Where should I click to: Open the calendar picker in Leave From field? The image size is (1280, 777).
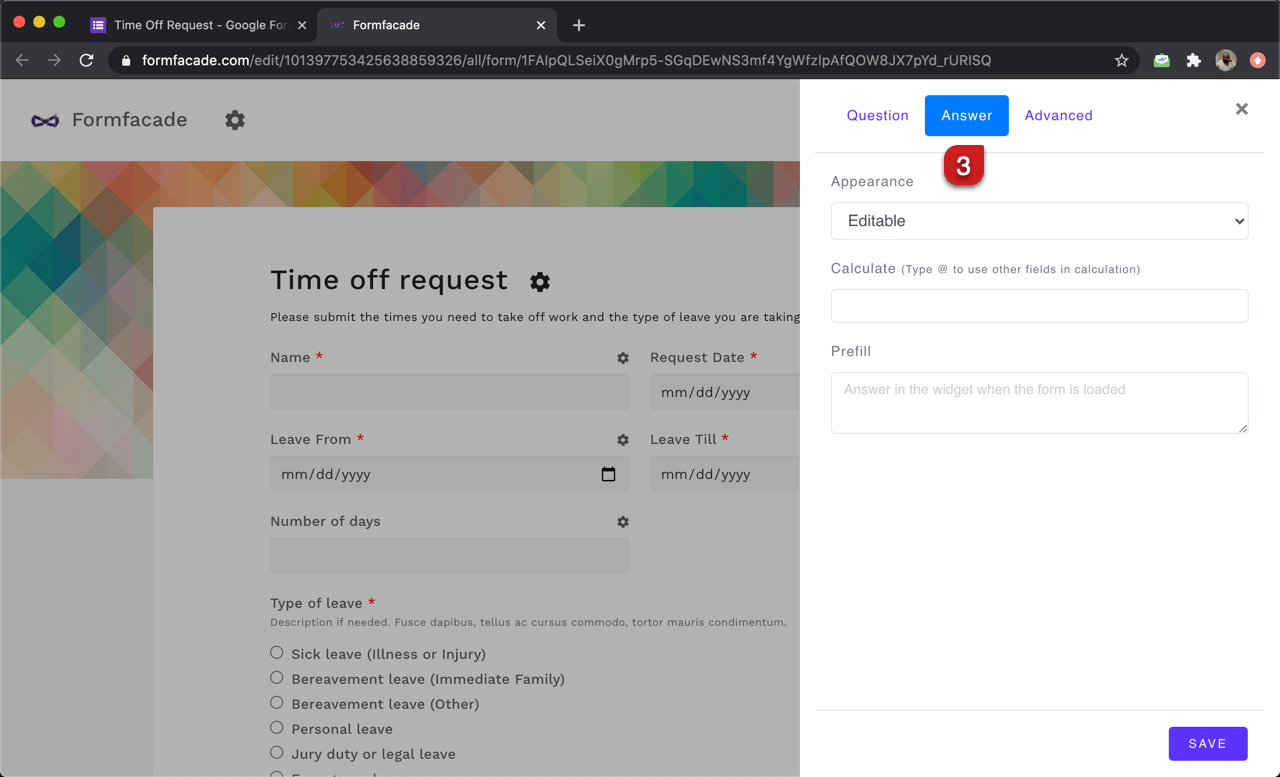coord(608,474)
